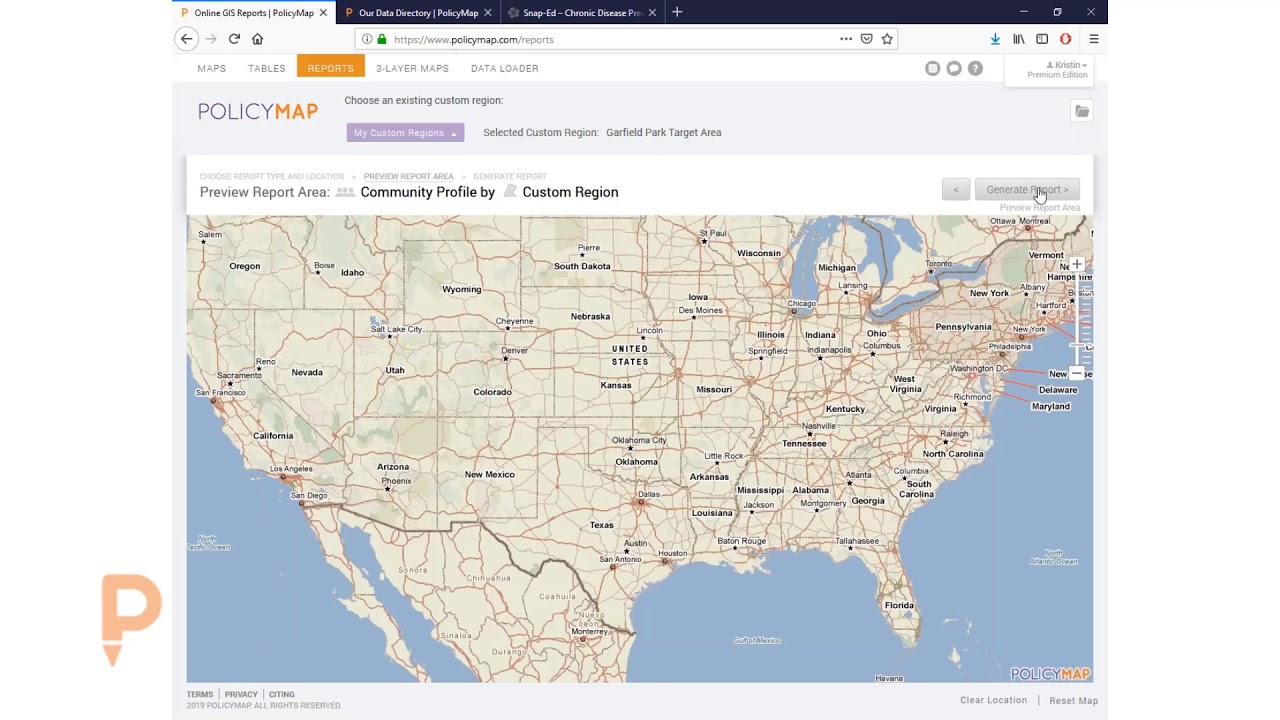Image resolution: width=1280 pixels, height=720 pixels.
Task: Click the Garfield Park Target Area text
Action: point(663,132)
